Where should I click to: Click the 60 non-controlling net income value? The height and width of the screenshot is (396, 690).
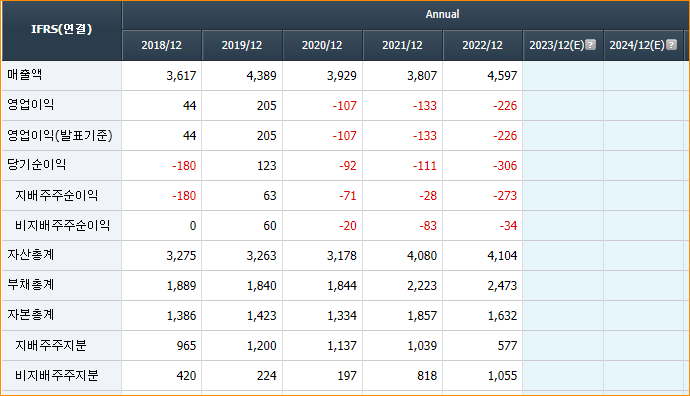270,226
